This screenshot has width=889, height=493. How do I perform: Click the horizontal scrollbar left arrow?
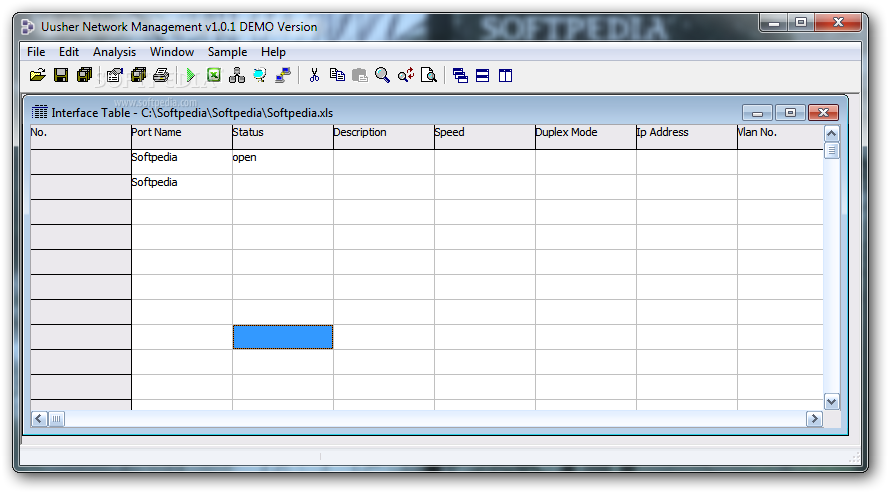coord(39,419)
